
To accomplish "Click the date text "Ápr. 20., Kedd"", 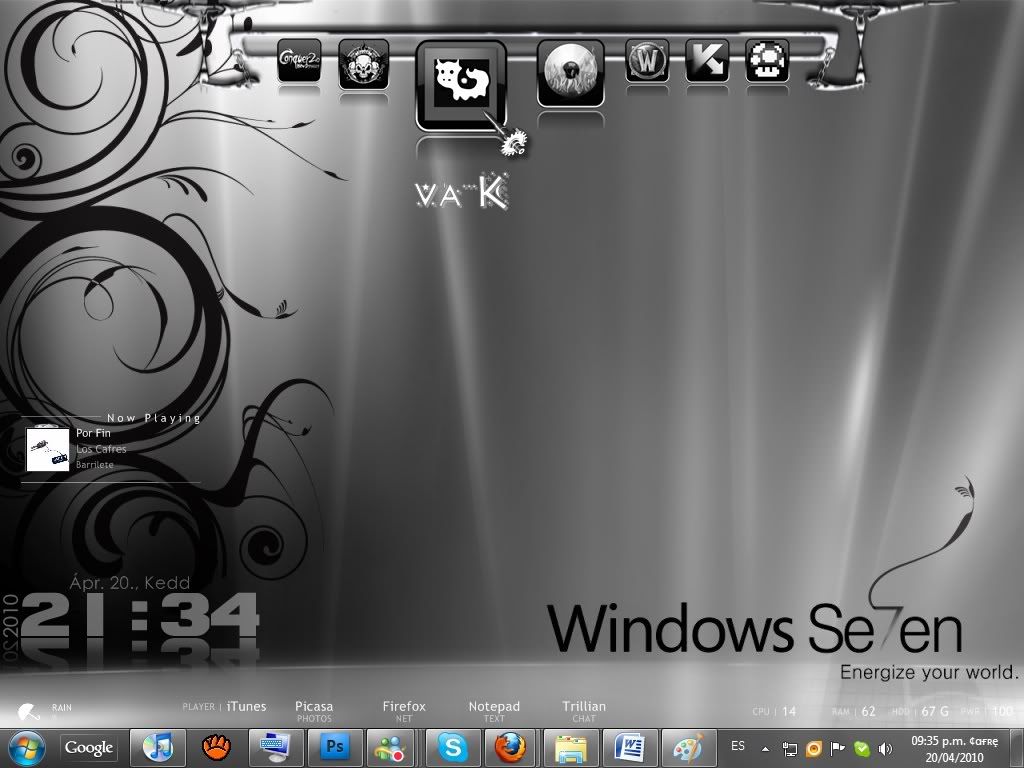I will pyautogui.click(x=130, y=583).
